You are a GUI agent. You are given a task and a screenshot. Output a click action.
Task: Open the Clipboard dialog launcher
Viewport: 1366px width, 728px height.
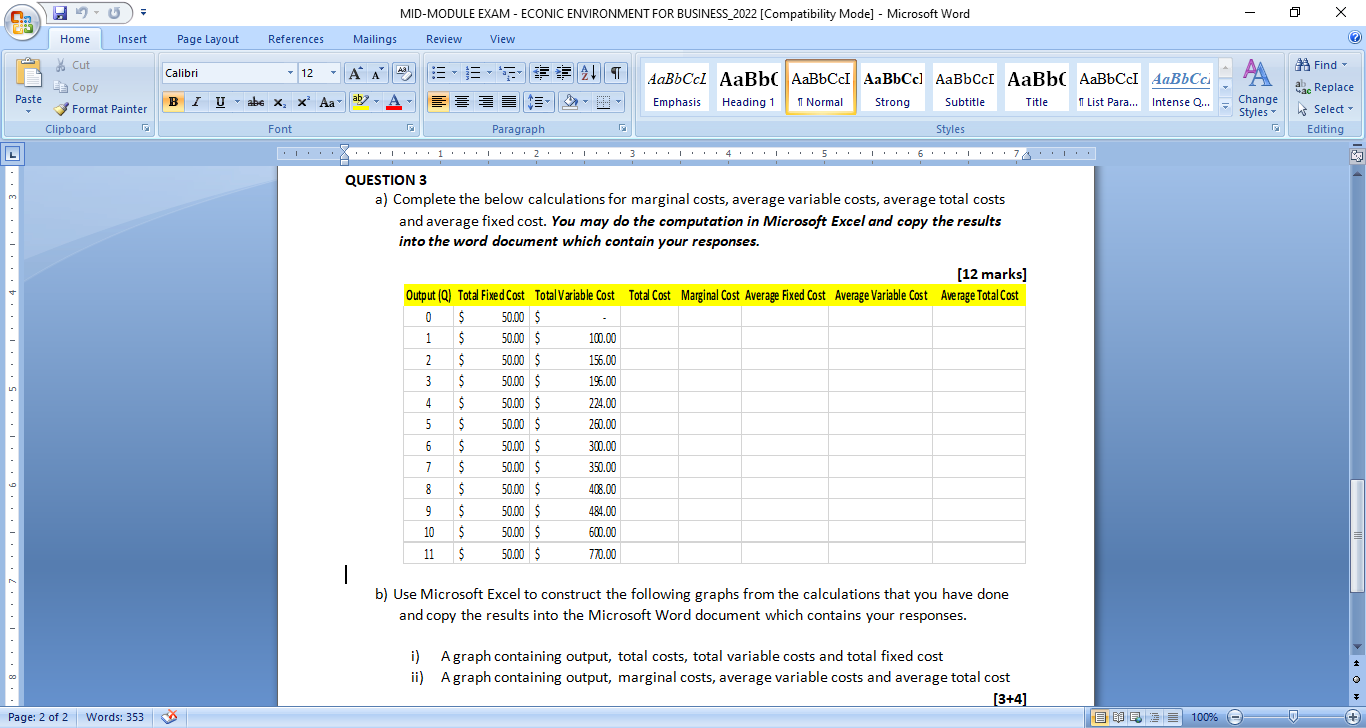click(x=146, y=128)
